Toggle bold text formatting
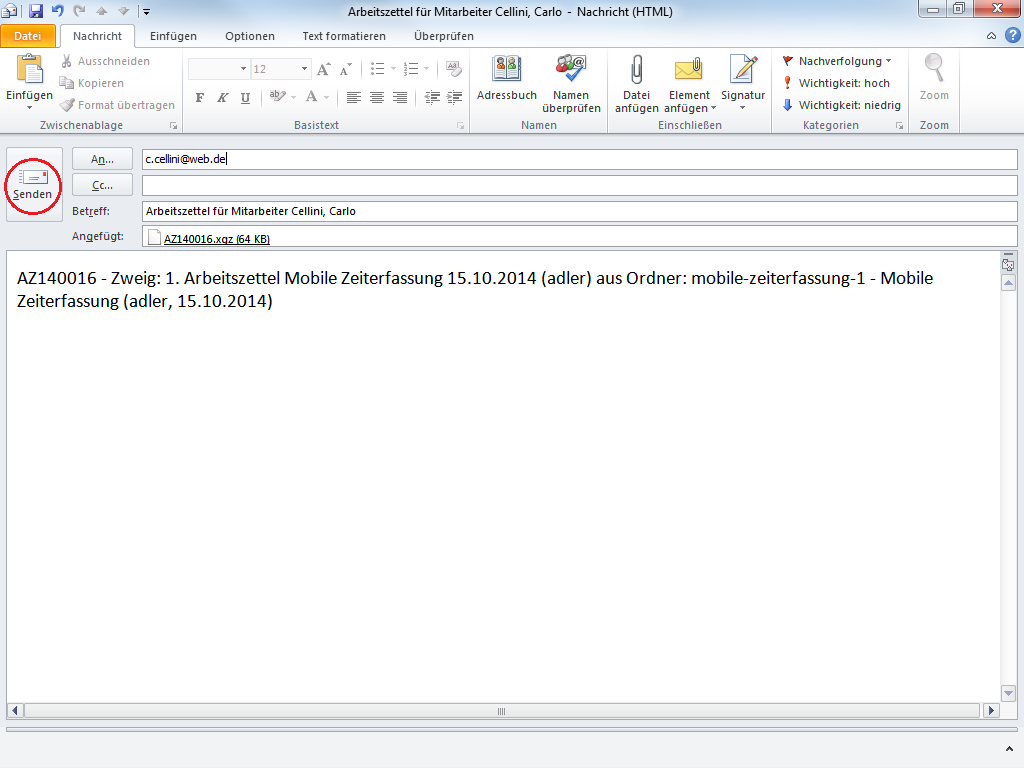 click(x=199, y=97)
